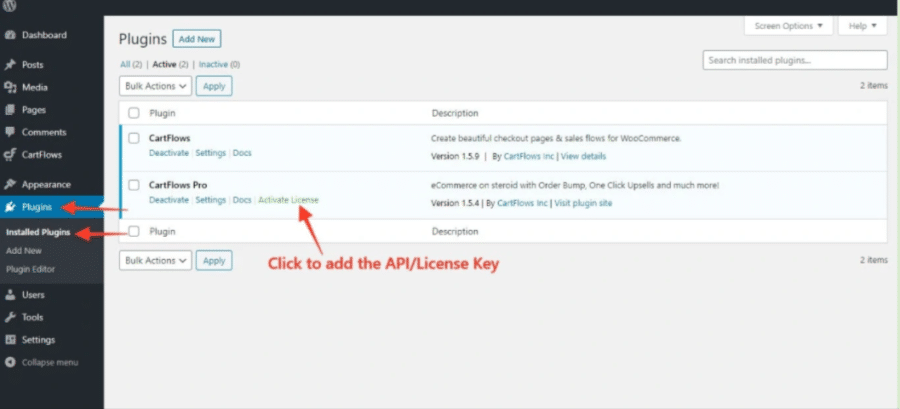Filter plugins by Inactive (0)
This screenshot has width=900, height=409.
pyautogui.click(x=219, y=65)
